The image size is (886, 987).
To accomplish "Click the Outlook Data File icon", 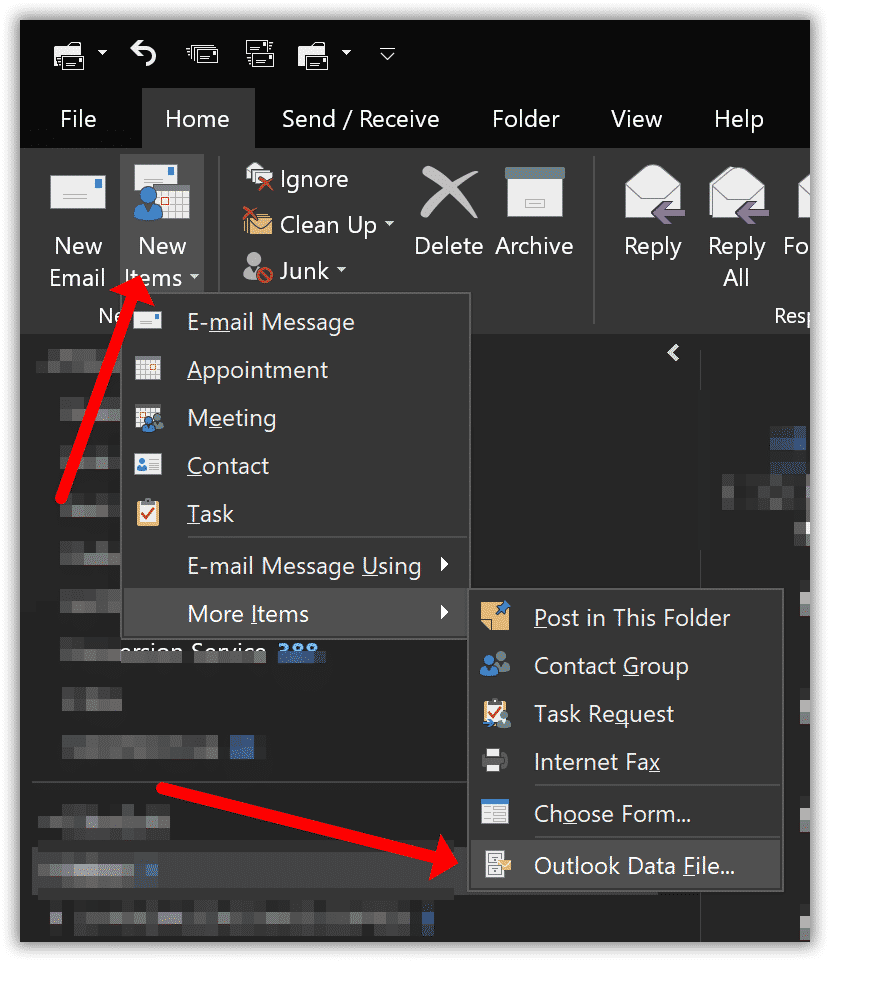I will (x=498, y=864).
